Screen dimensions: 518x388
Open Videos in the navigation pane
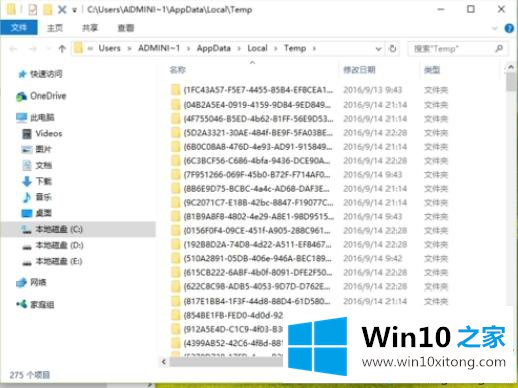pyautogui.click(x=49, y=134)
